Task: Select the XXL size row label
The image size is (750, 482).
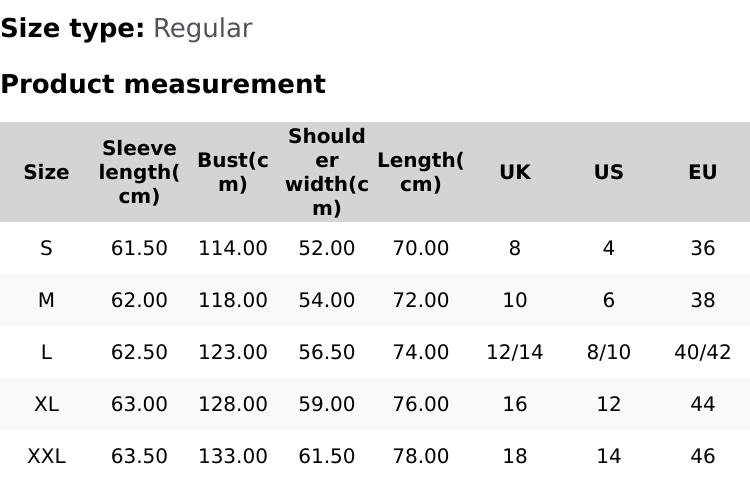Action: (46, 456)
